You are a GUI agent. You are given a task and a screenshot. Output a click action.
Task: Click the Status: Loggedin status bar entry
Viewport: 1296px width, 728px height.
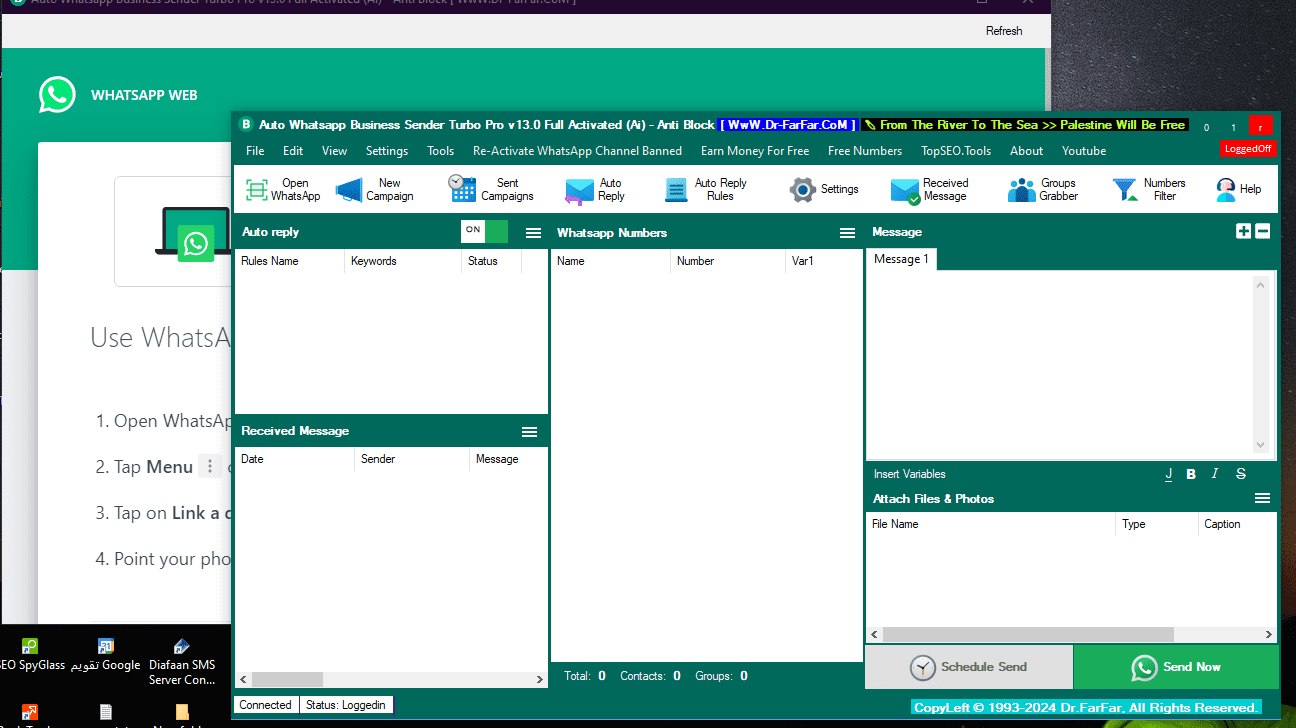[346, 705]
